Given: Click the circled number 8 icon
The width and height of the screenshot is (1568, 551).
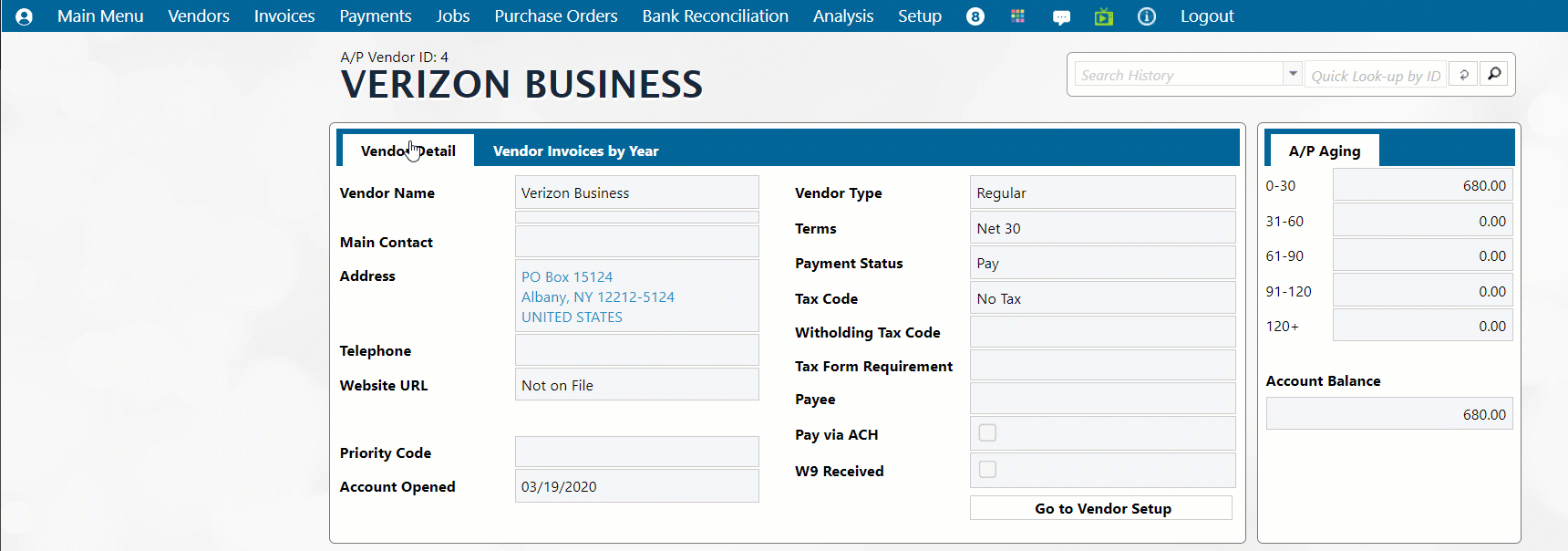Looking at the screenshot, I should pos(975,16).
